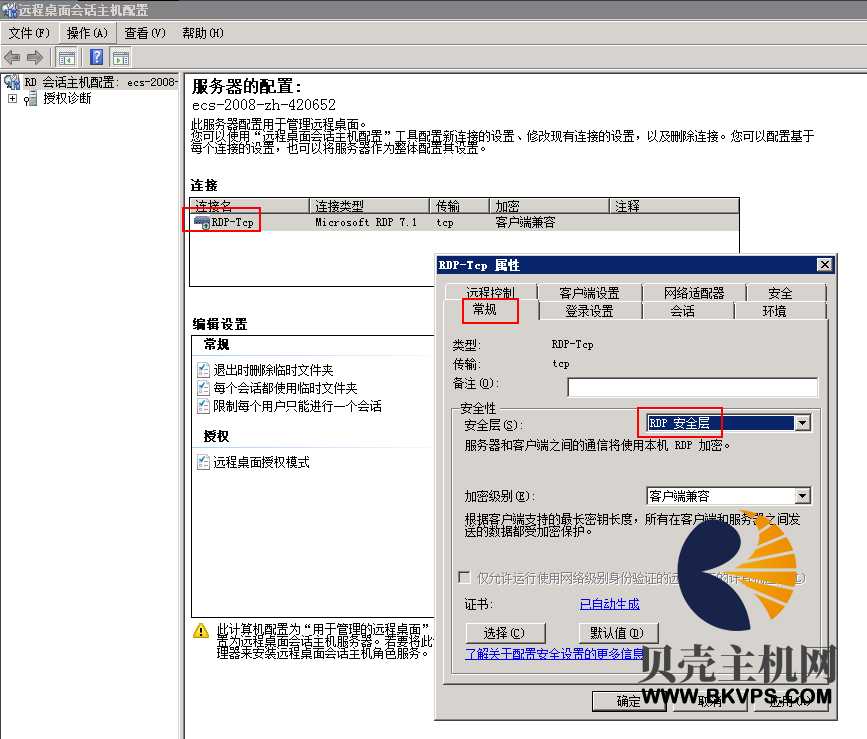This screenshot has width=867, height=739.
Task: Select the RD 会话主机配置 root node icon
Action: [x=12, y=82]
